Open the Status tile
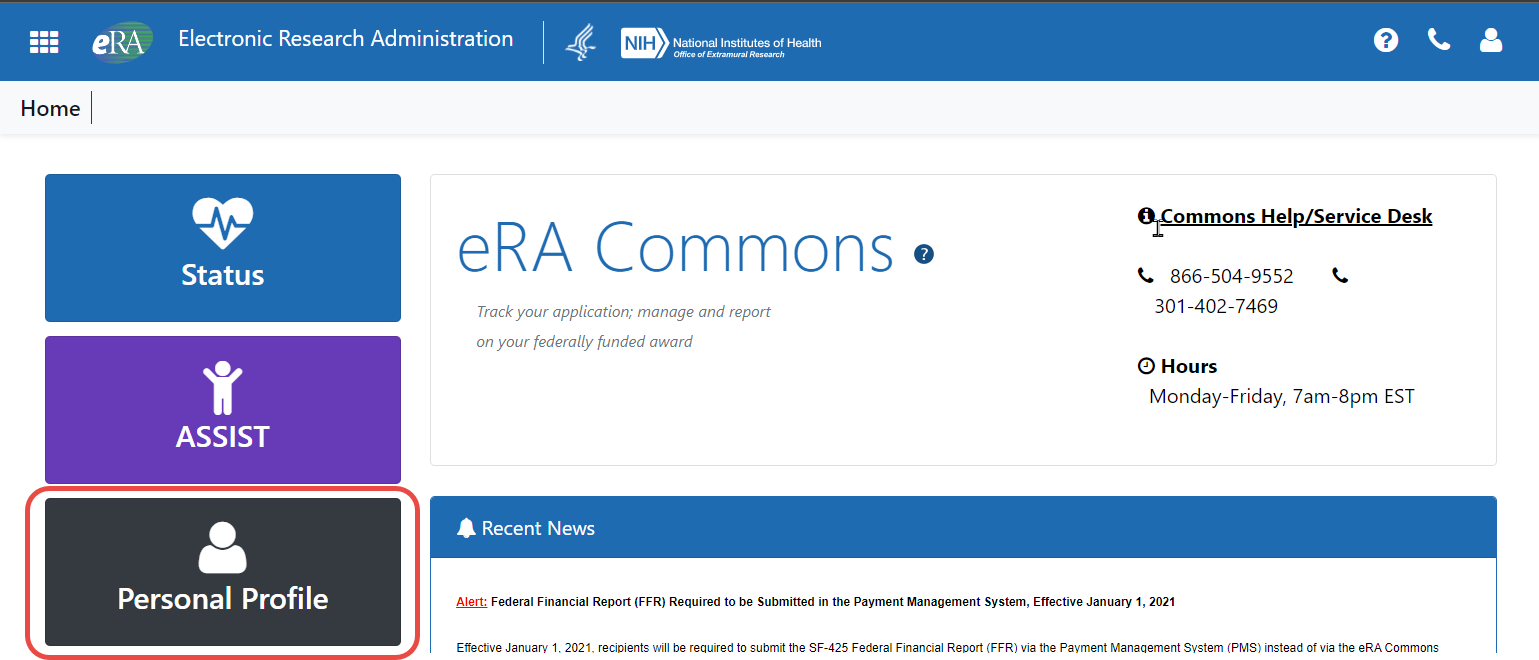Viewport: 1539px width, 660px height. [x=223, y=248]
